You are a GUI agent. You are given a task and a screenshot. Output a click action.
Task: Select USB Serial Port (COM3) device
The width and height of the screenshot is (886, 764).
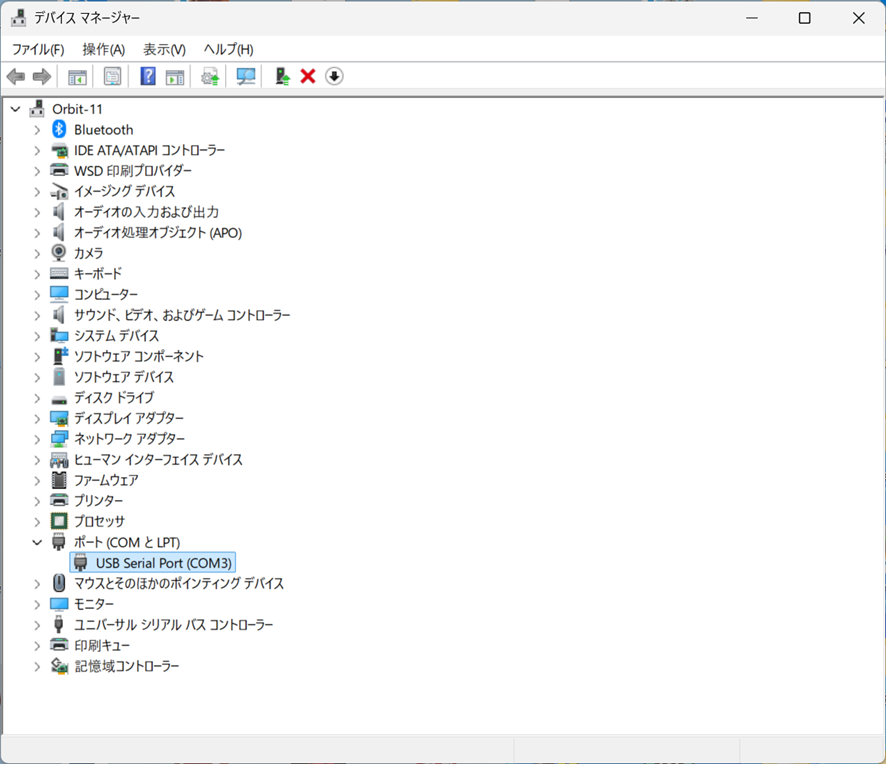click(163, 563)
